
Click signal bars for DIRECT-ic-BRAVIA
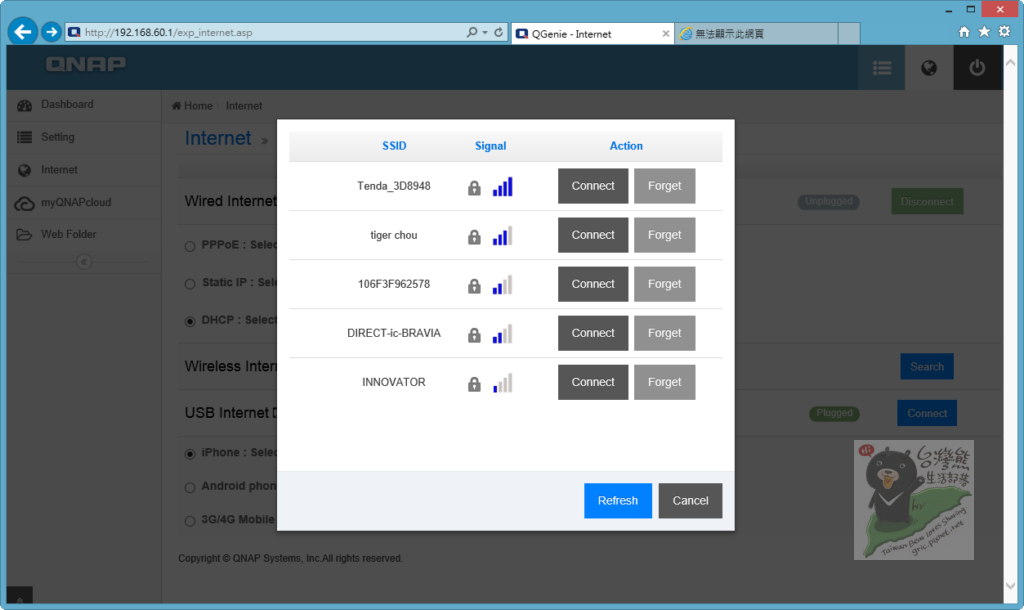(x=503, y=334)
